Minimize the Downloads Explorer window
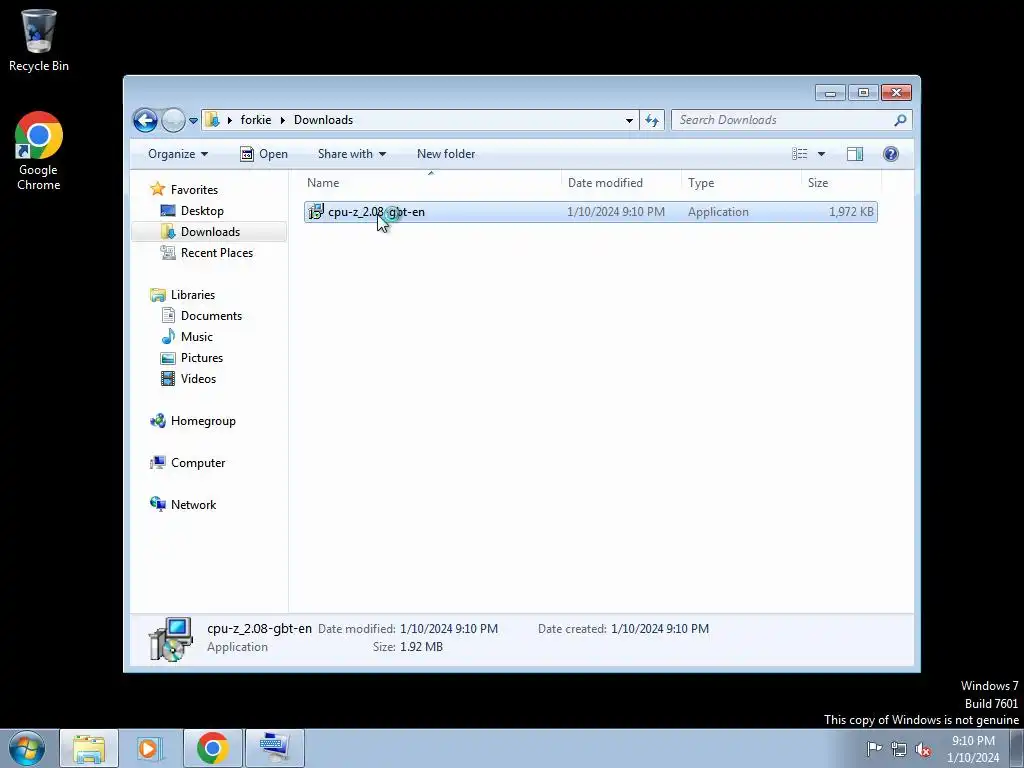This screenshot has height=768, width=1024. [x=830, y=93]
